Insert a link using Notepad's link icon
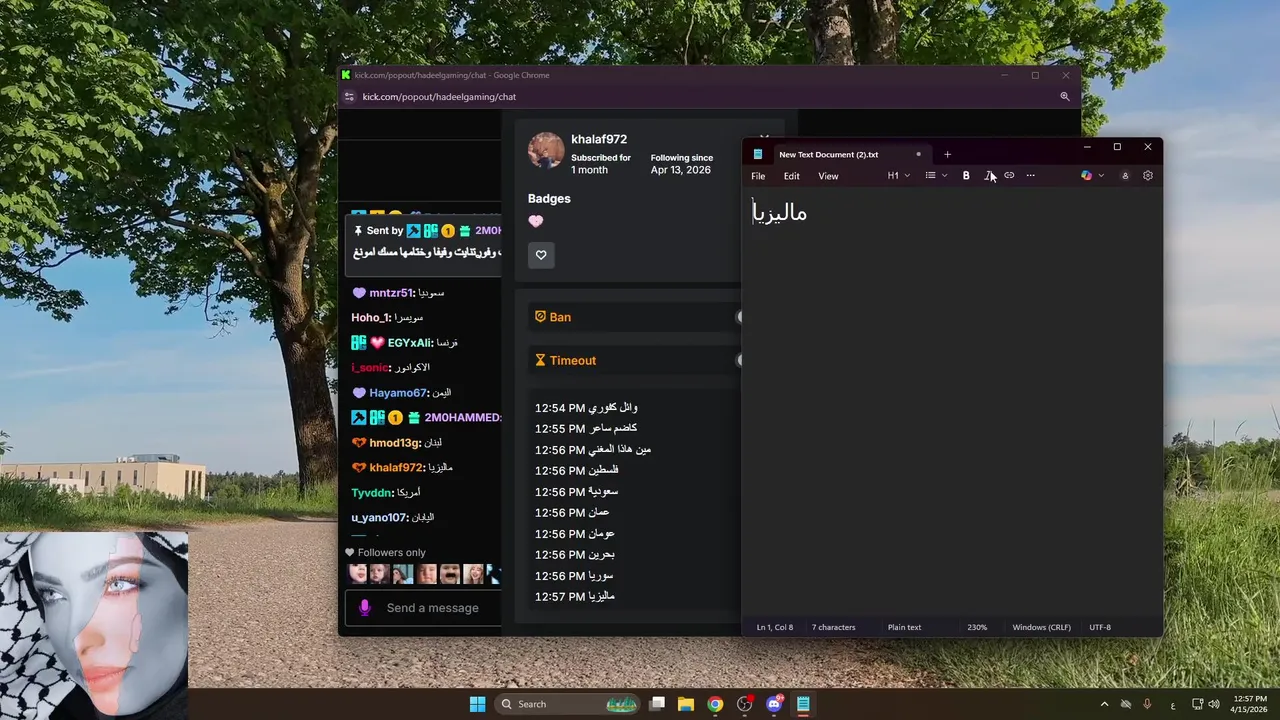The height and width of the screenshot is (720, 1280). [x=1009, y=176]
